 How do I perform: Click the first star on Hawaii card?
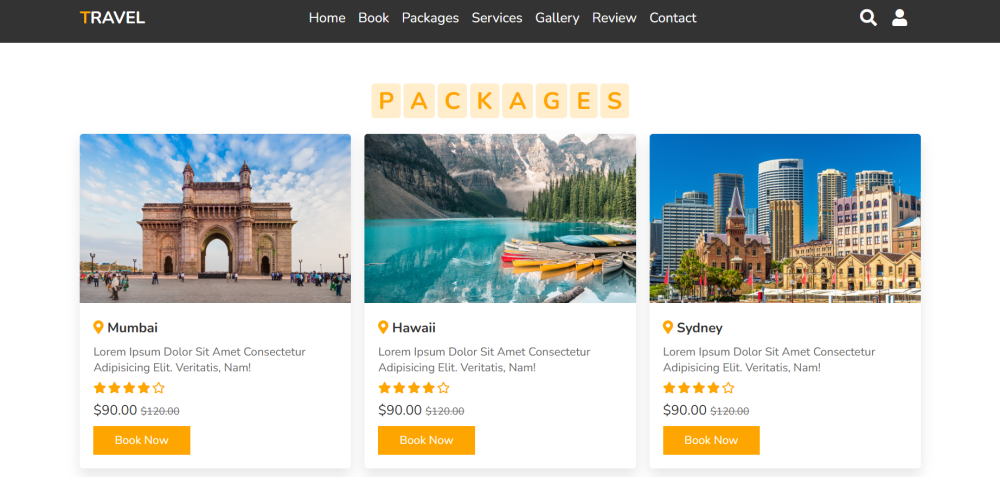point(384,388)
